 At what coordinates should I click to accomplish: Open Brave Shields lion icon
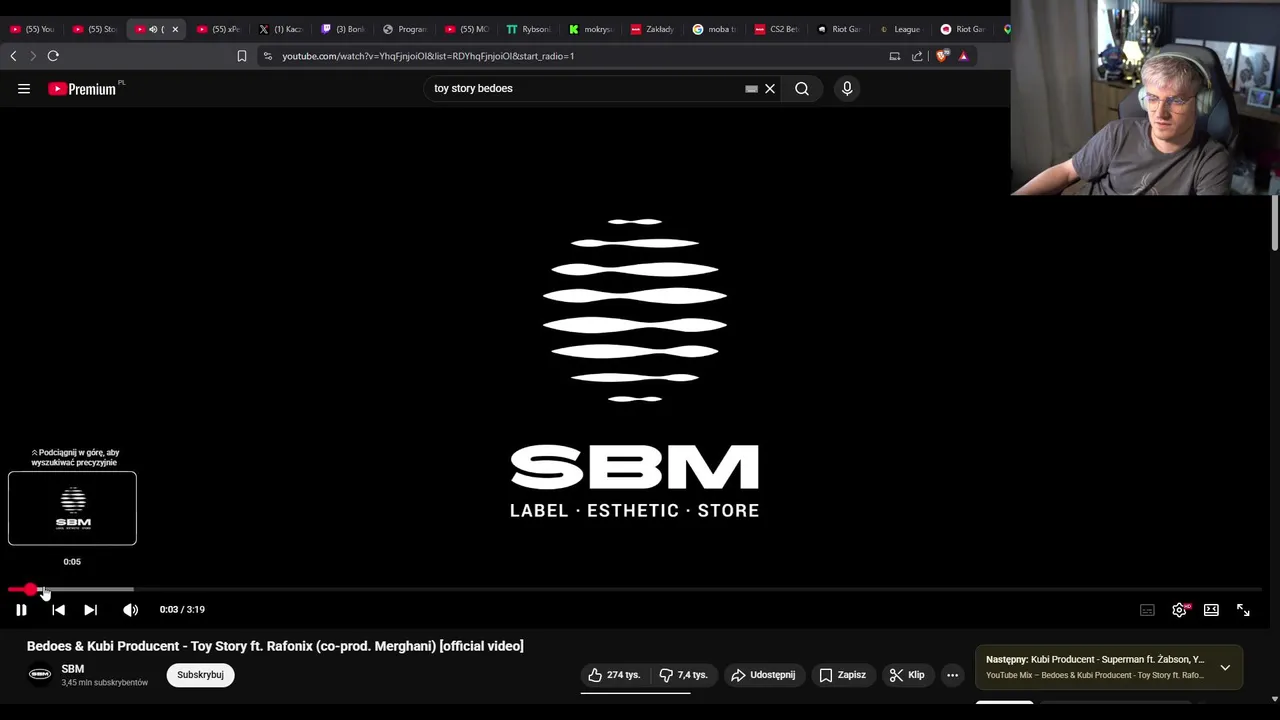coord(942,56)
